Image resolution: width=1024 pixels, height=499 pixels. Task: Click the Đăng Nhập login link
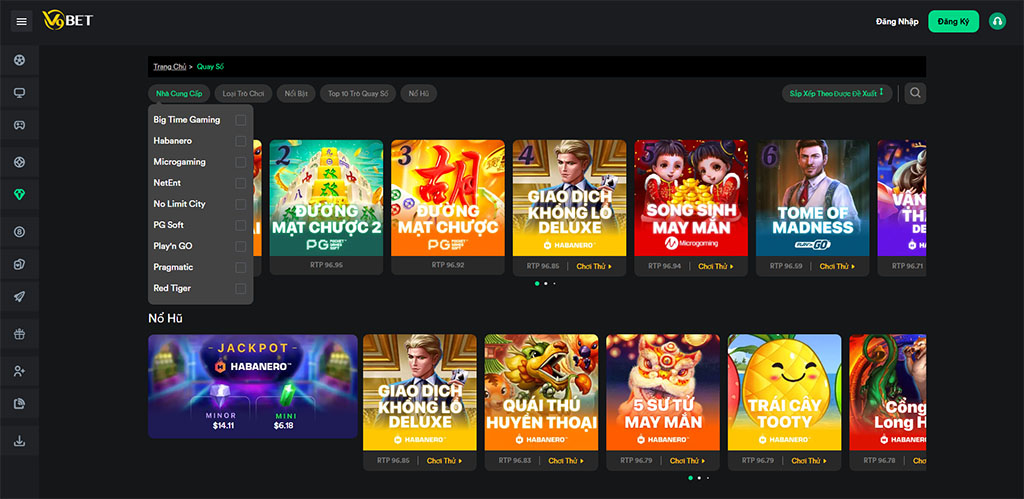(x=897, y=22)
